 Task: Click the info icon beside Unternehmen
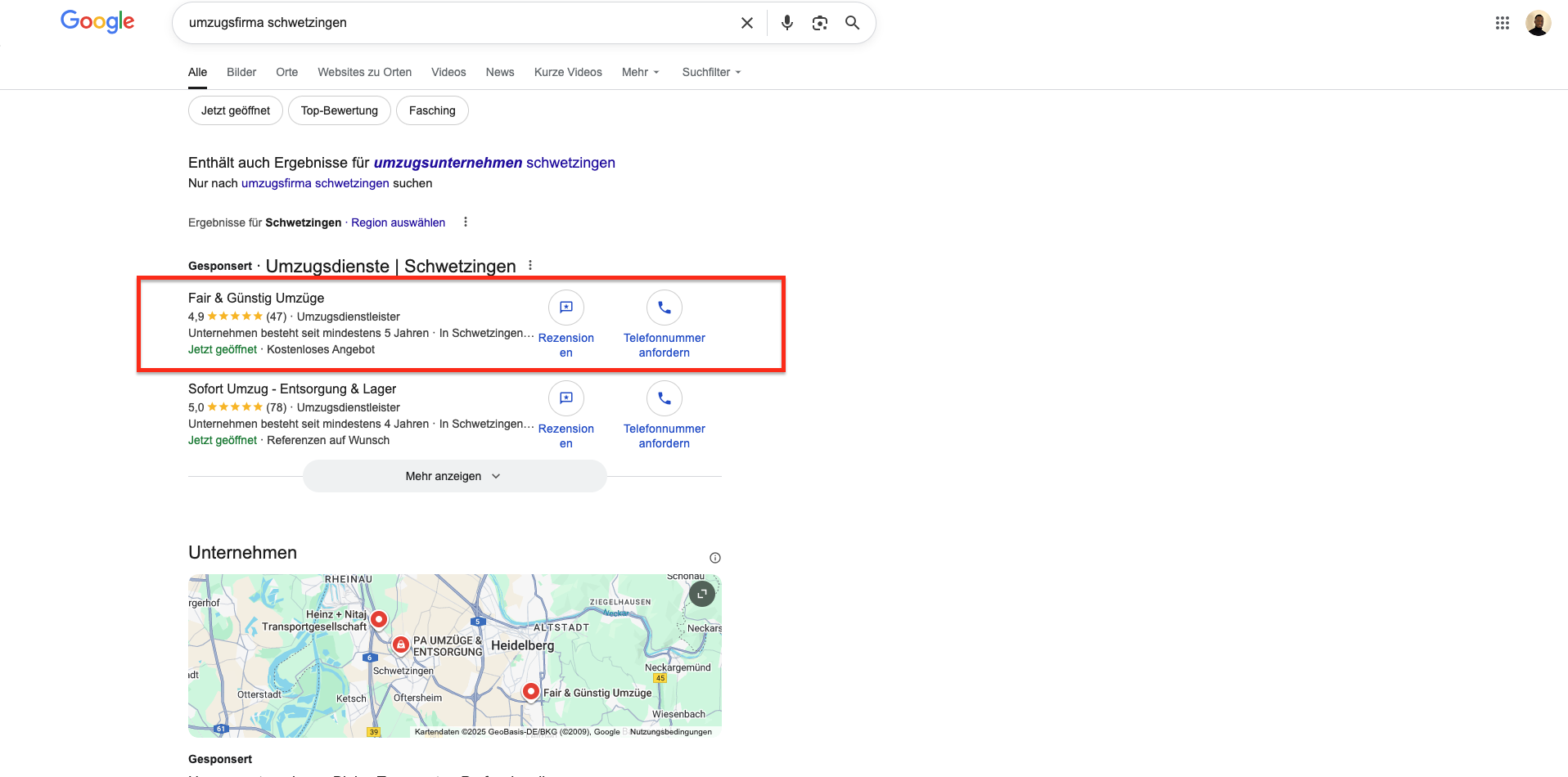point(715,558)
